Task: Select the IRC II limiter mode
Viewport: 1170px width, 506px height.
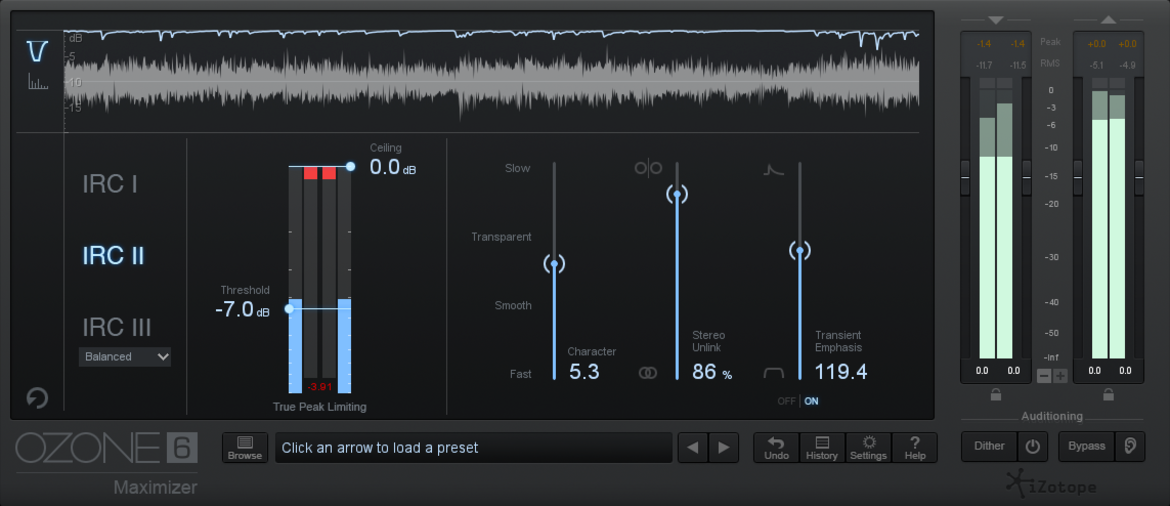Action: (113, 256)
